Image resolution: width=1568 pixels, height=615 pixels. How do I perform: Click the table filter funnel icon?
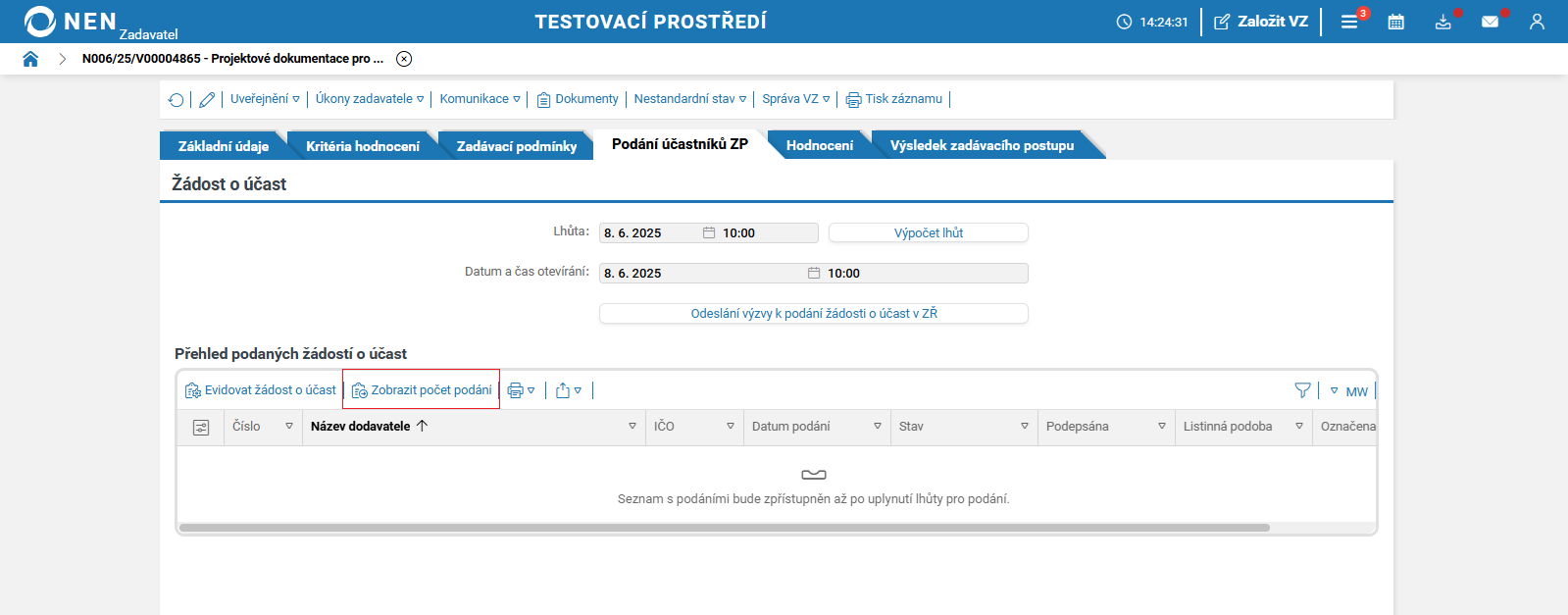1302,390
